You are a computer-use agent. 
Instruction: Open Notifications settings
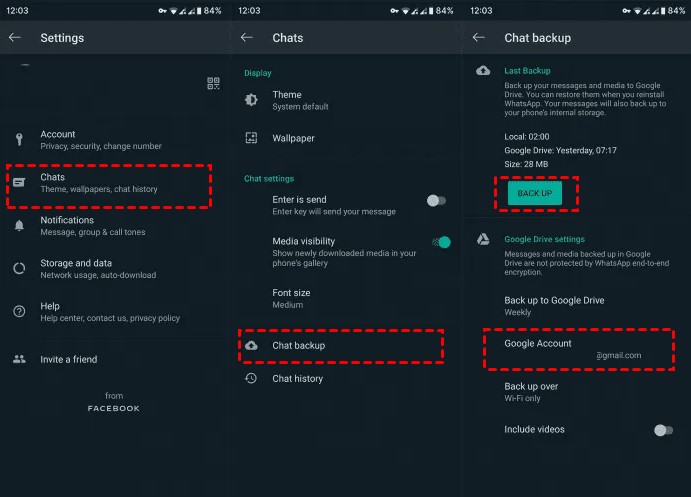tap(115, 225)
